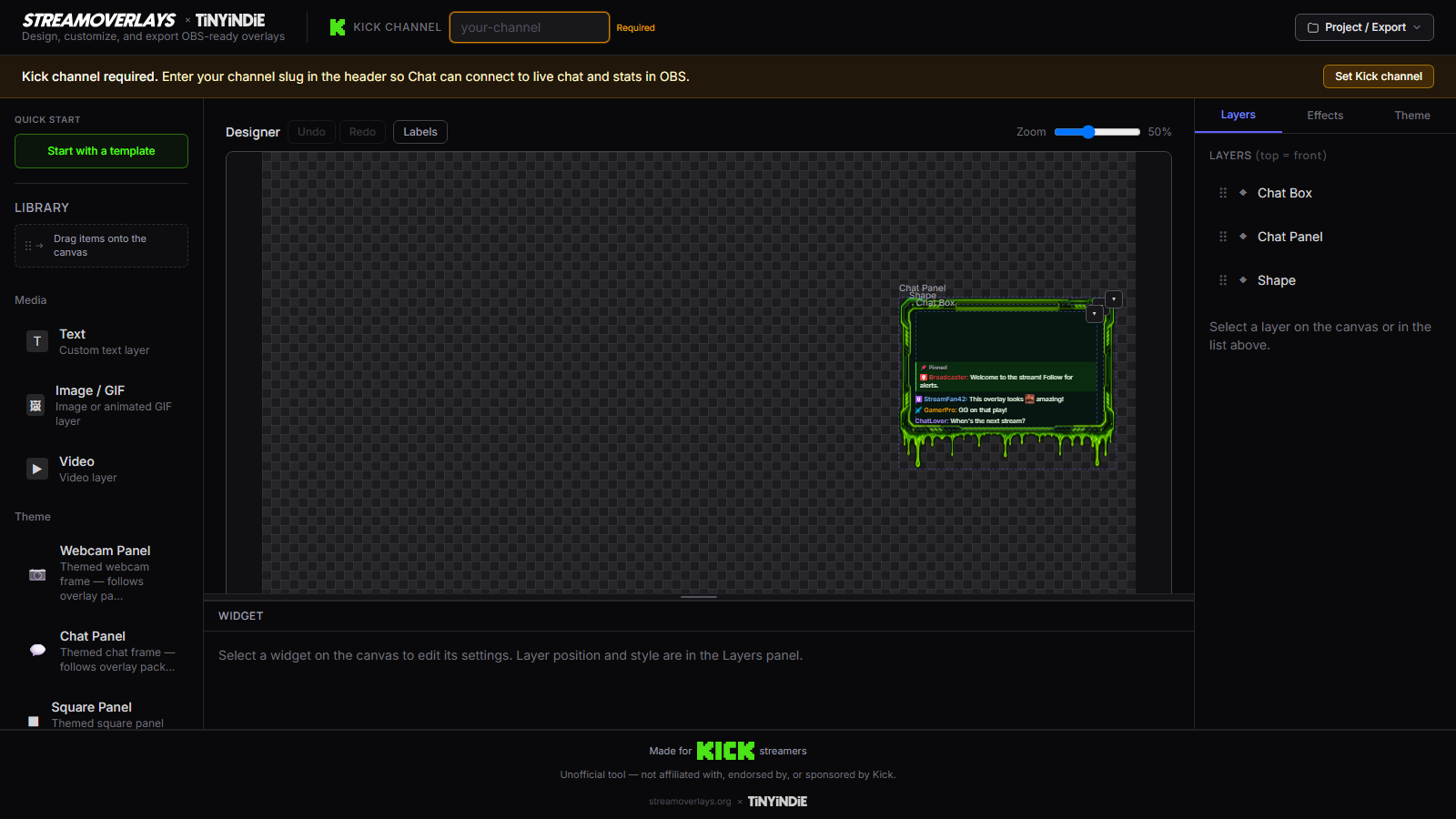This screenshot has height=819, width=1456.
Task: Click the Image / GIF library icon
Action: coord(35,405)
